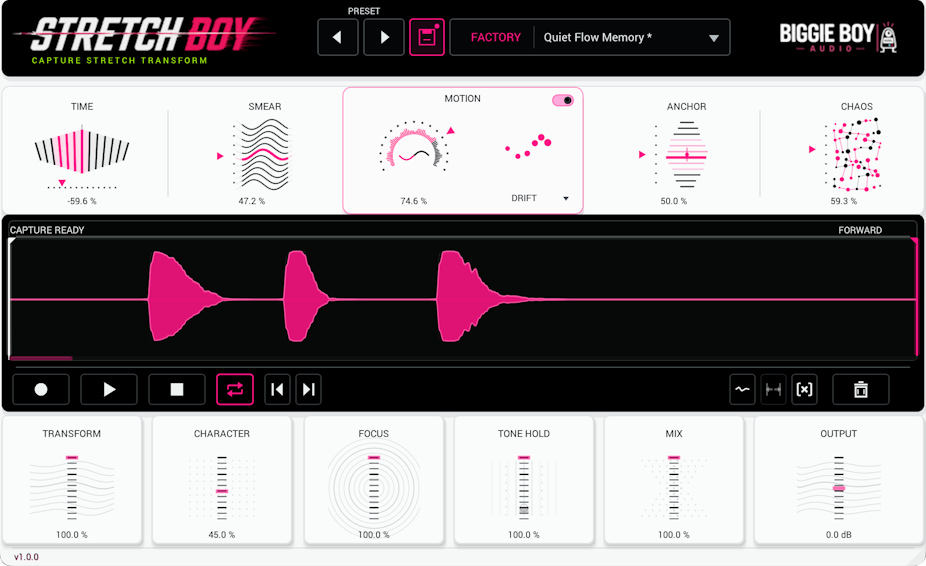Click the MOTION value 74.6 %

(x=413, y=201)
